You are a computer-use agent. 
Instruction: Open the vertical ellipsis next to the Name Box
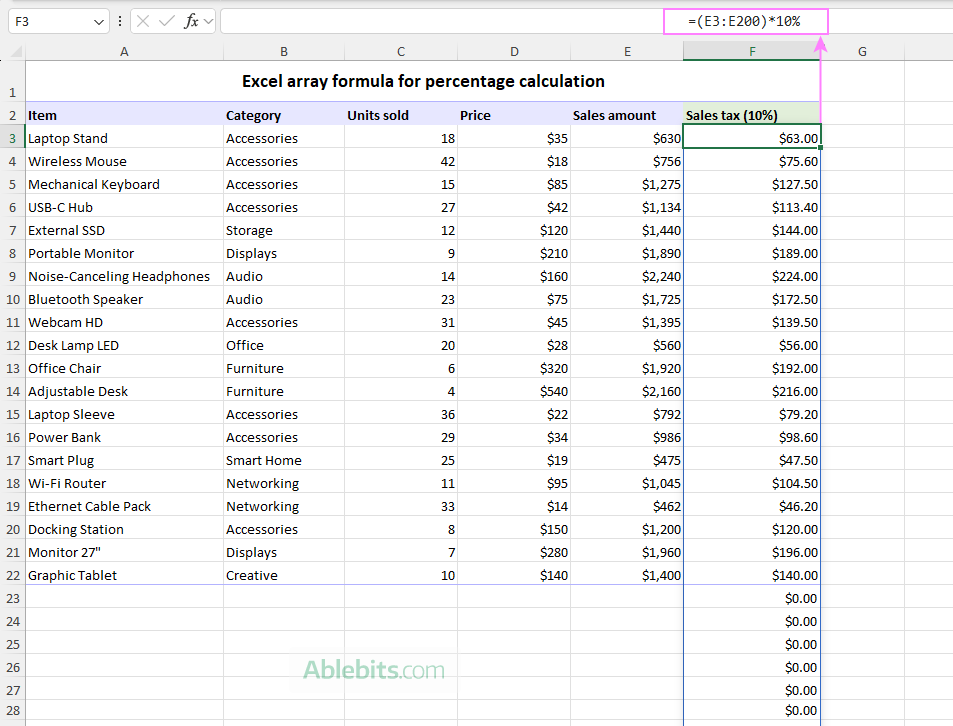119,20
